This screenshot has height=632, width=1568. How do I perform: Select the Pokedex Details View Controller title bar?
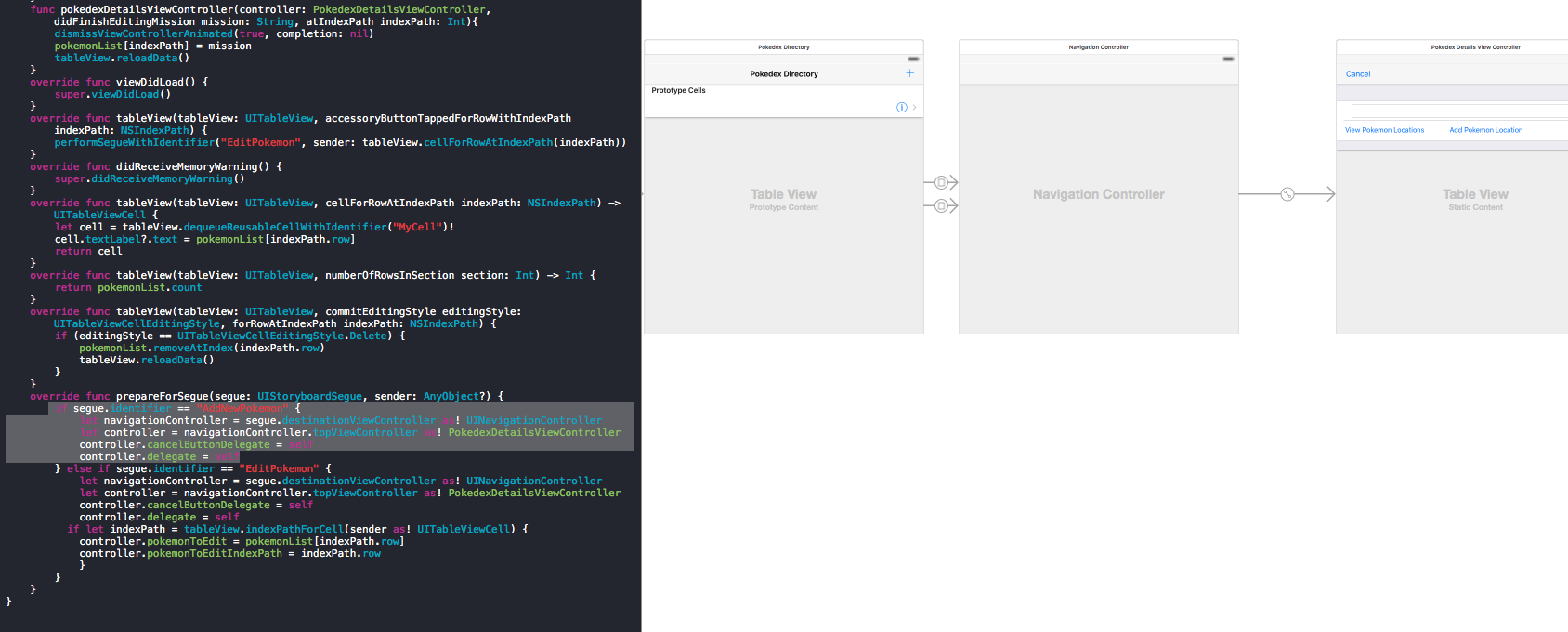click(1475, 46)
